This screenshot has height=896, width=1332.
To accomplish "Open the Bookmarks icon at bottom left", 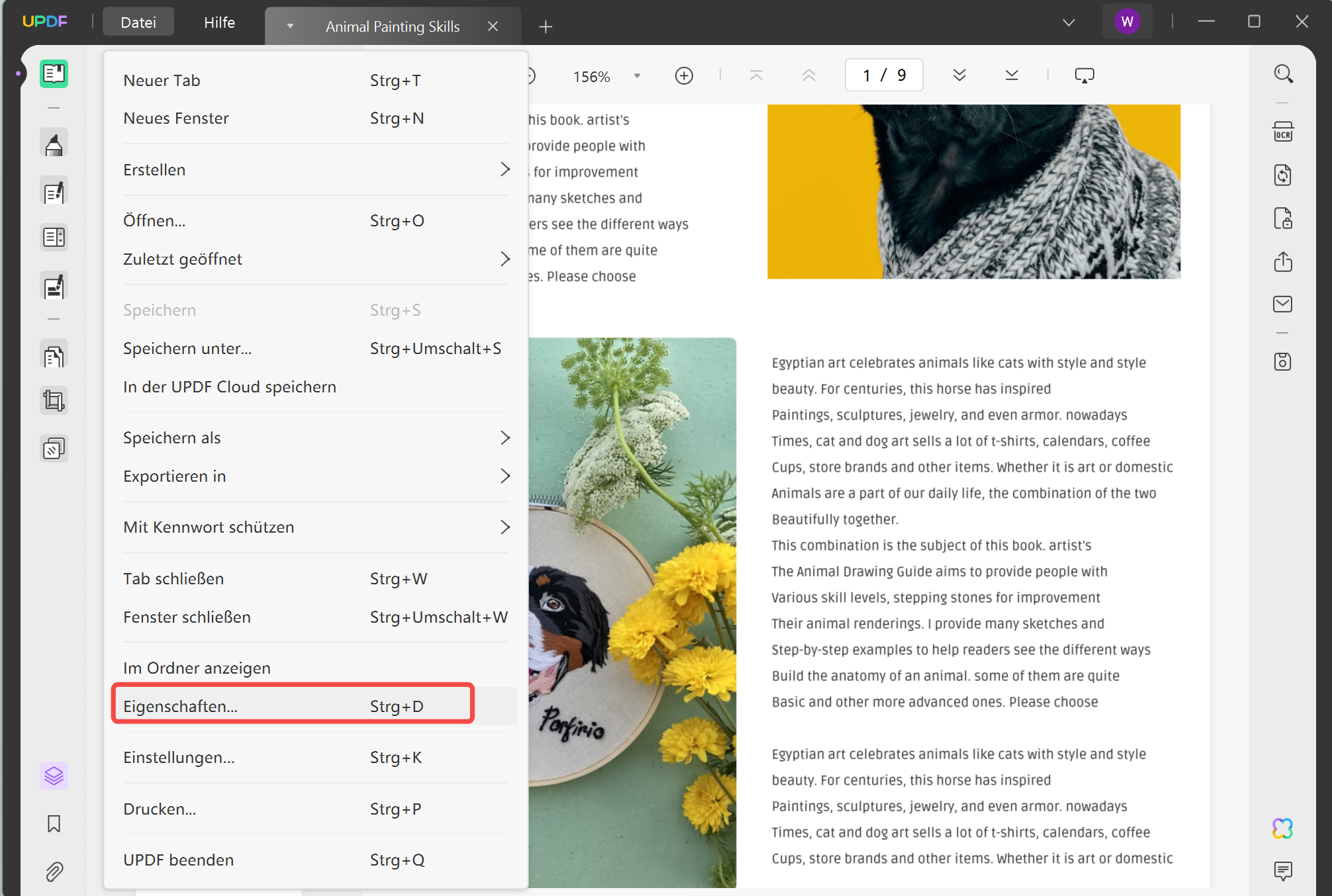I will (x=54, y=825).
